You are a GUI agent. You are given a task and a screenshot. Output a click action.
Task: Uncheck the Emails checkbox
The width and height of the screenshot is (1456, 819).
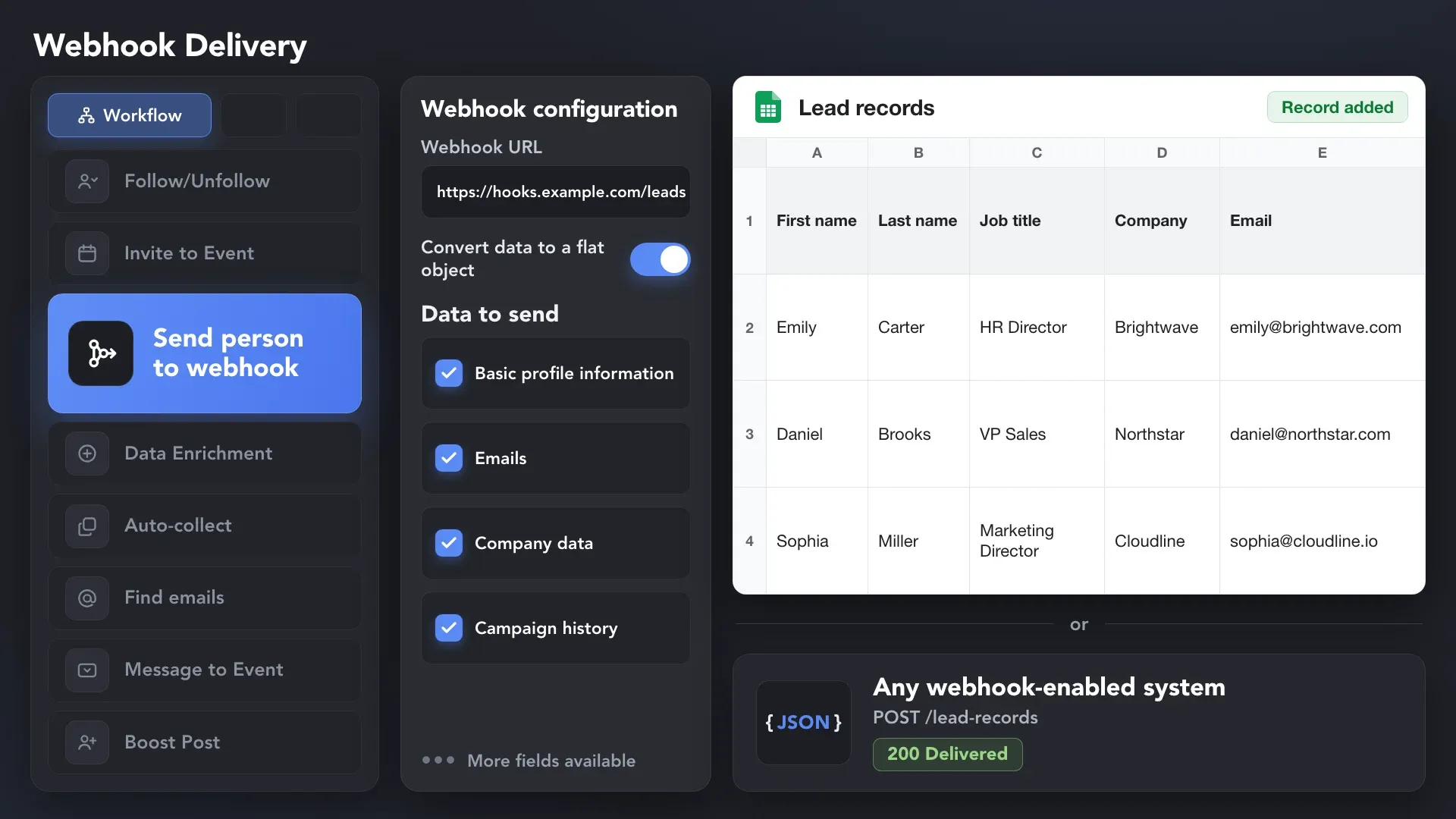(449, 458)
